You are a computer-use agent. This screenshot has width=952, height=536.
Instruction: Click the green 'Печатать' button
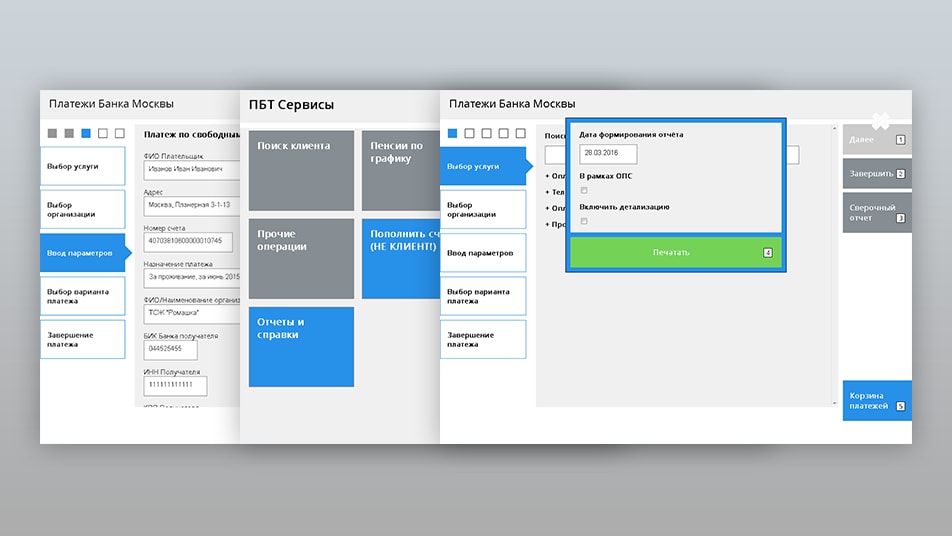coord(676,253)
